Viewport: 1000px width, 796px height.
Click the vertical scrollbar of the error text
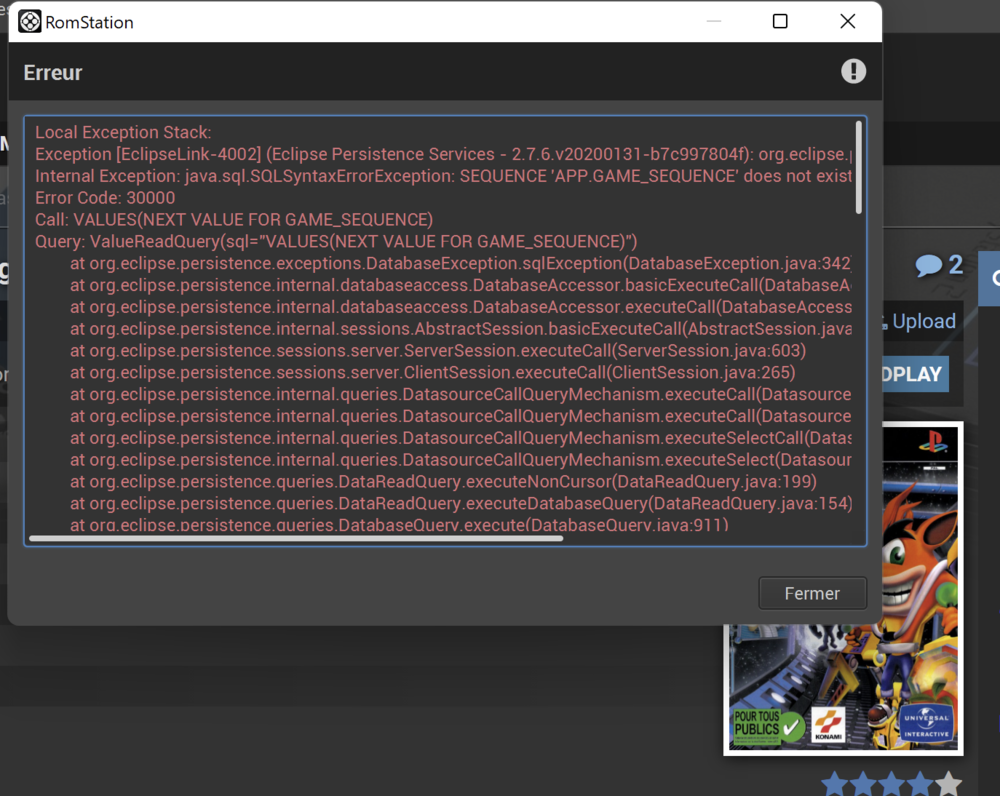(x=858, y=168)
